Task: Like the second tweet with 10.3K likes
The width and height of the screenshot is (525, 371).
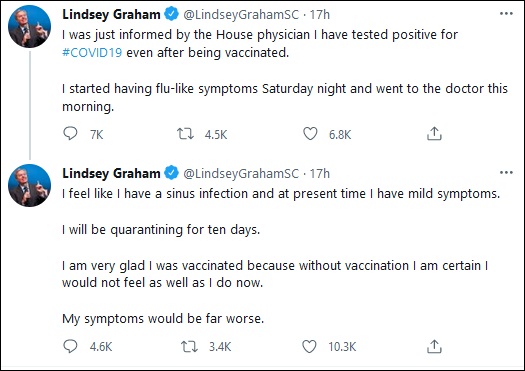Action: 309,346
